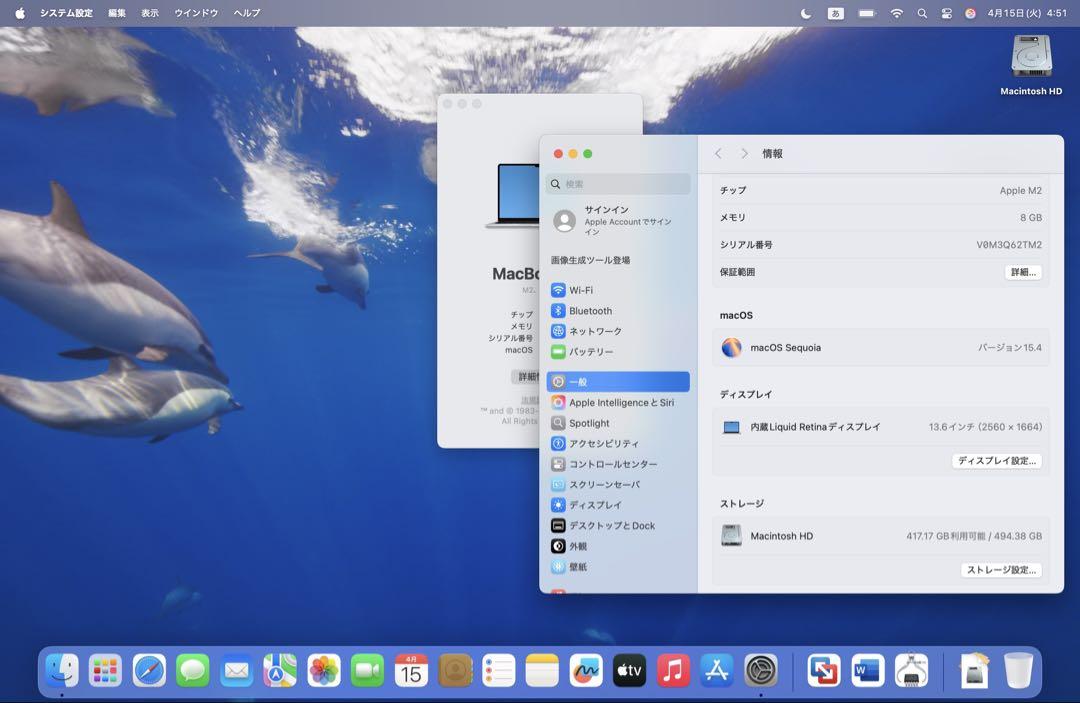The image size is (1080, 703).
Task: Click the menu bar date and time
Action: pyautogui.click(x=1027, y=13)
